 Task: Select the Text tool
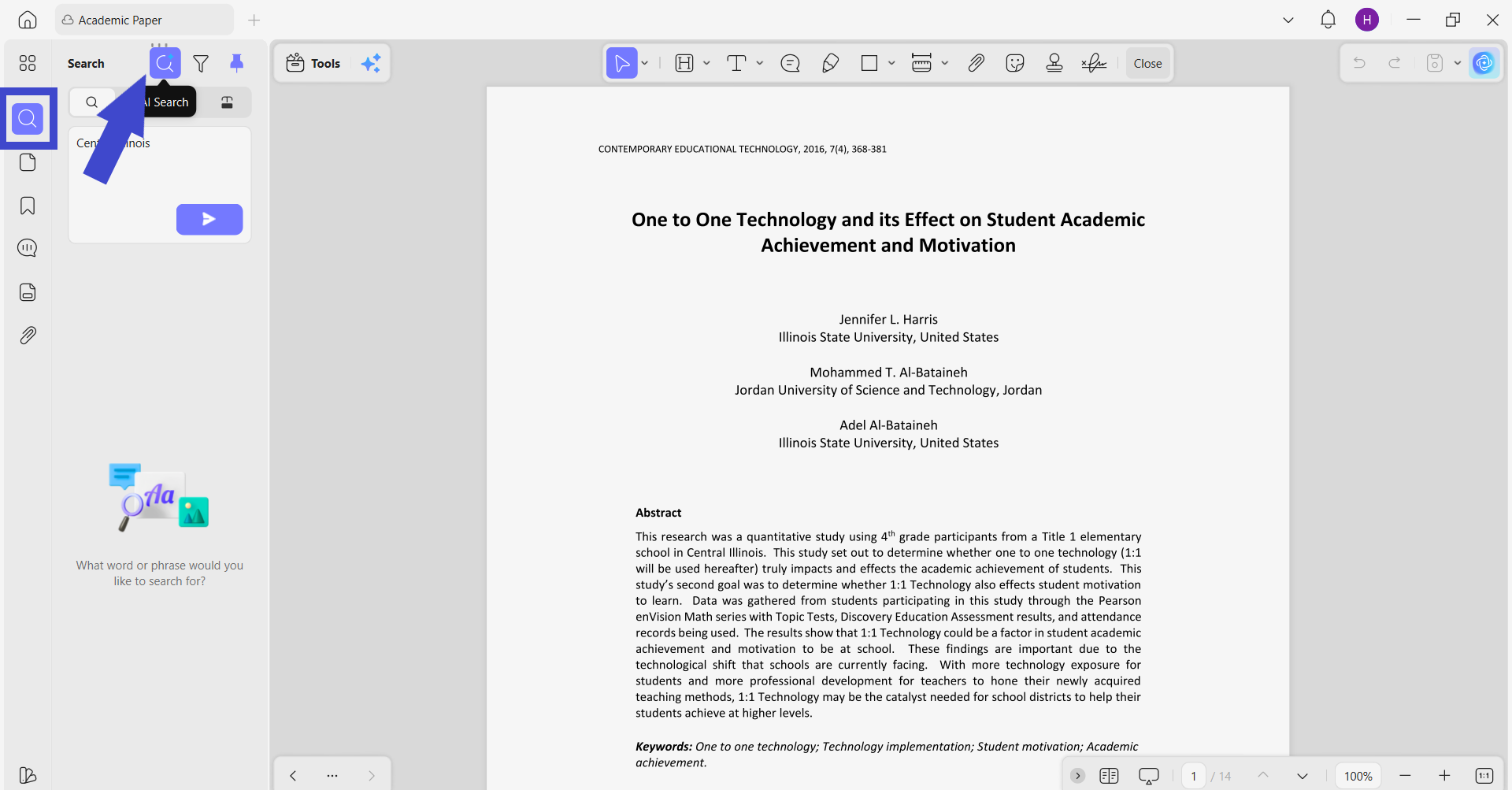coord(736,63)
